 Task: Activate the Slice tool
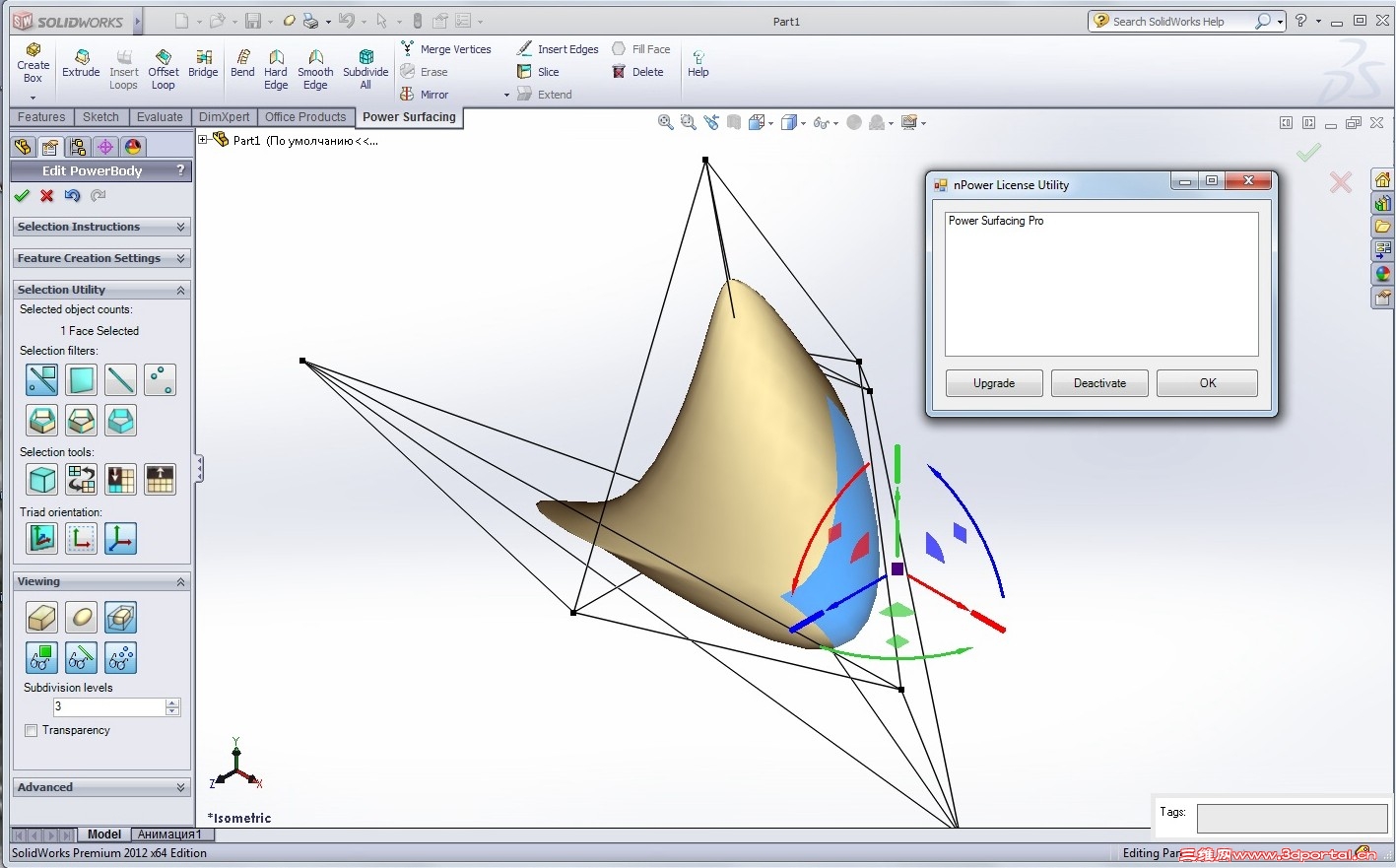(x=538, y=72)
